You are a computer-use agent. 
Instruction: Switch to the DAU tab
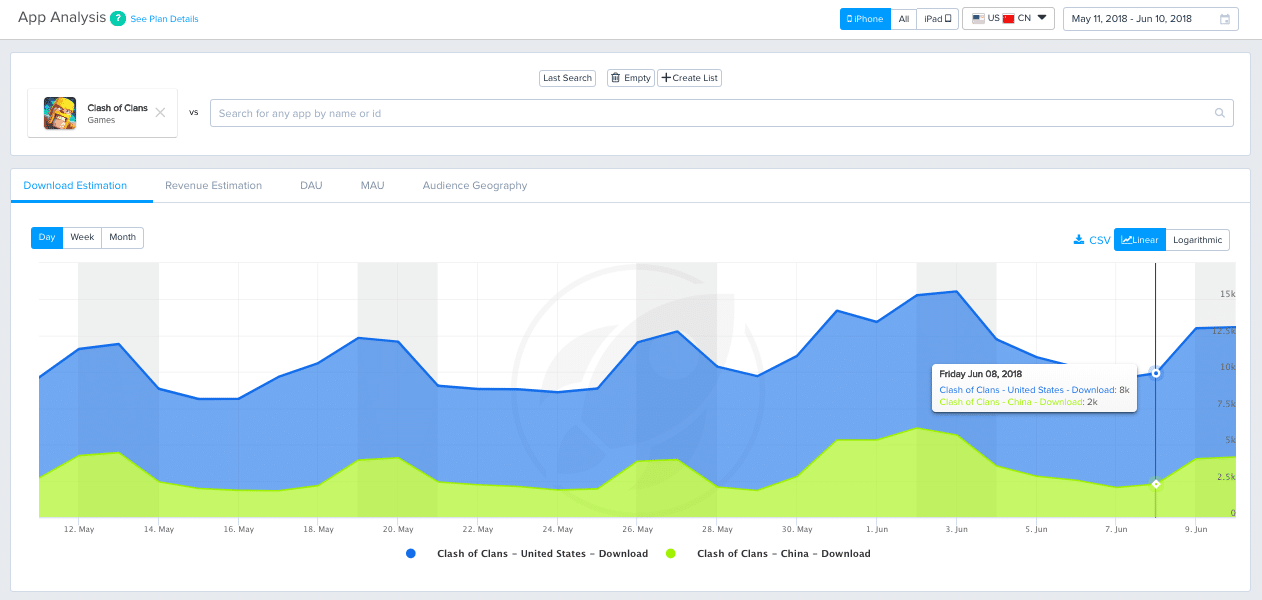tap(311, 186)
